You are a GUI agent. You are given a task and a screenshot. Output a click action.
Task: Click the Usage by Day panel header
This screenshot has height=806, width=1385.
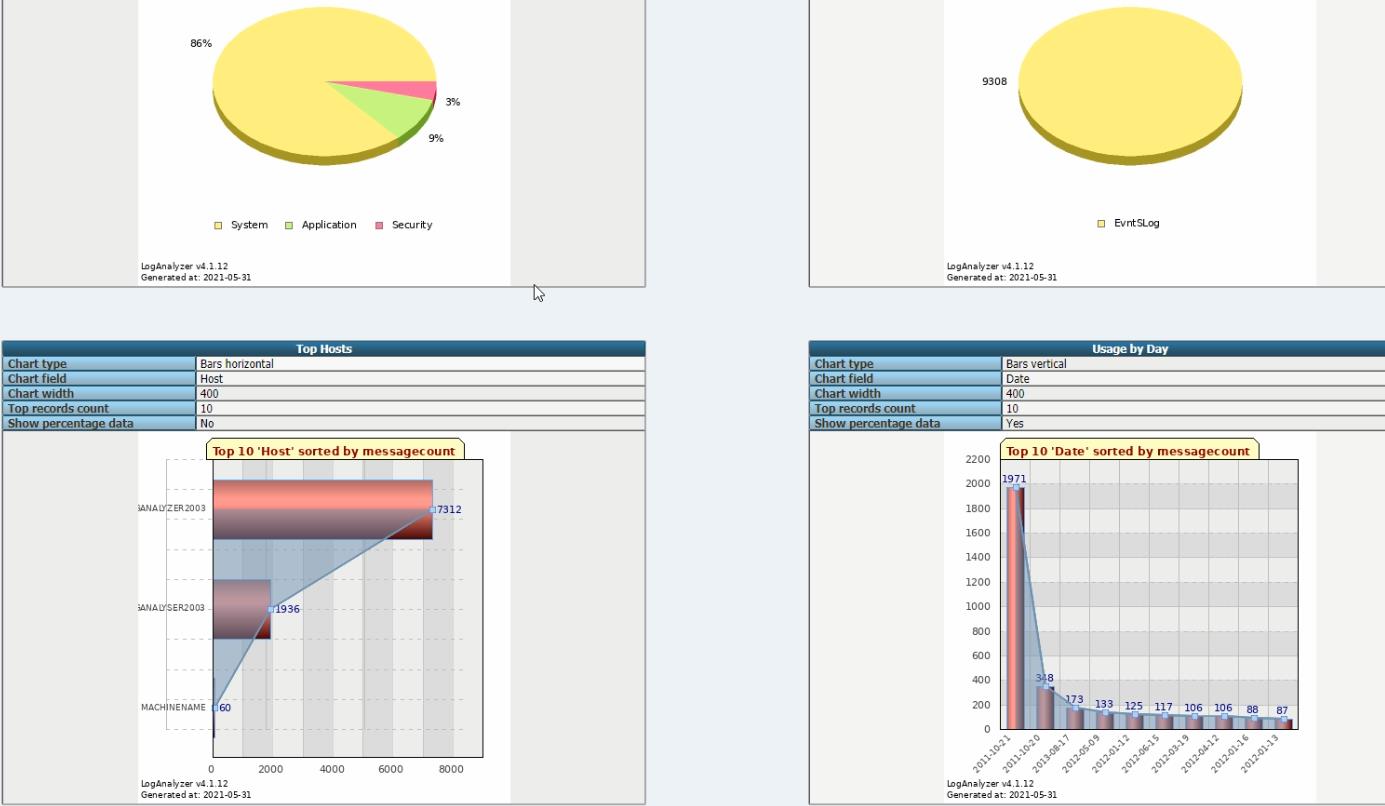pyautogui.click(x=1130, y=349)
